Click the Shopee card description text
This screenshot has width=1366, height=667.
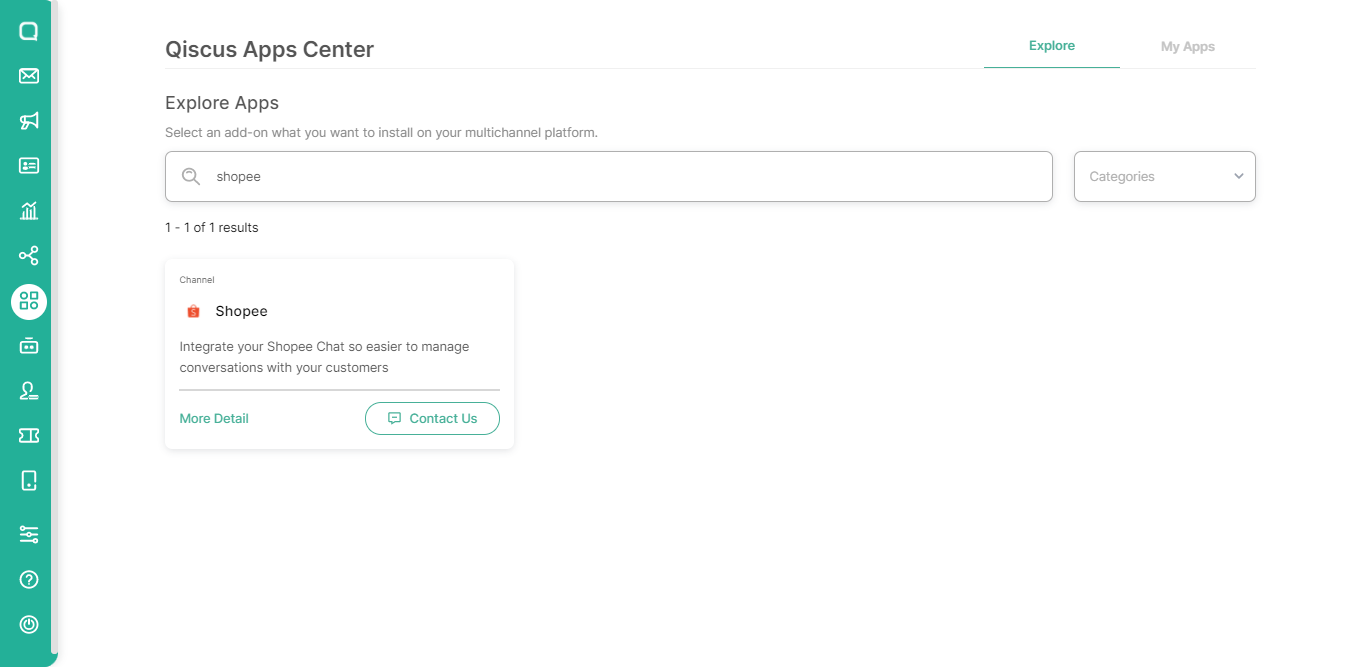coord(325,357)
